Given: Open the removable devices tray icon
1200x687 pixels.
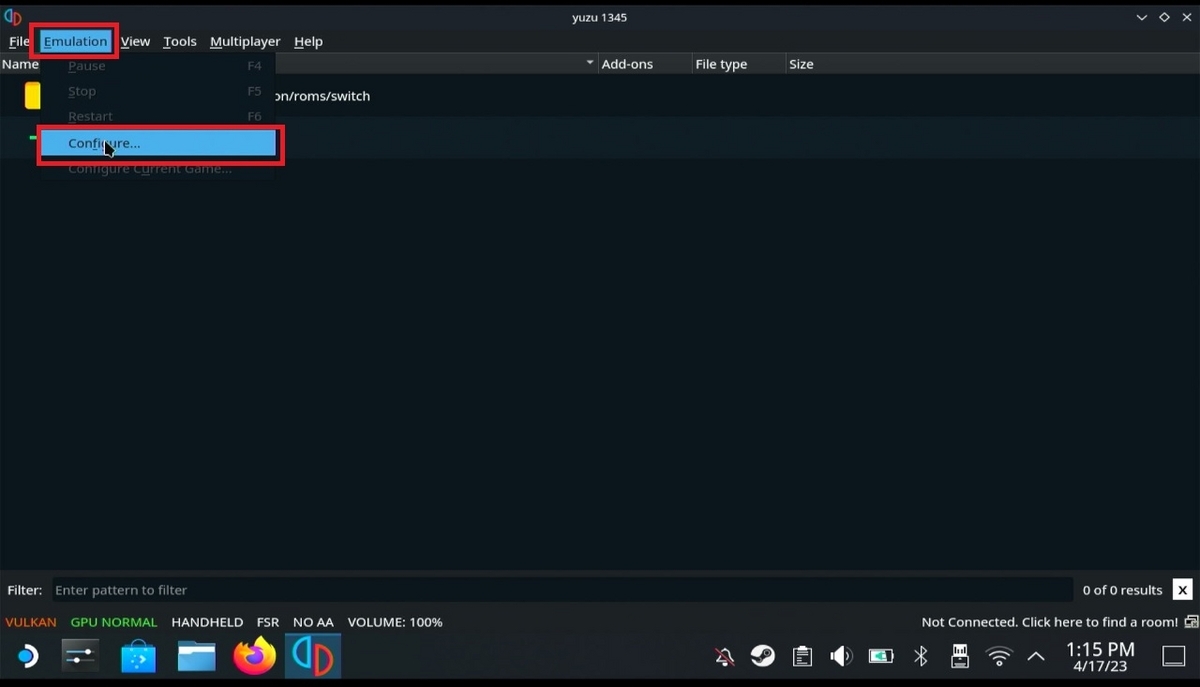Looking at the screenshot, I should [x=959, y=657].
